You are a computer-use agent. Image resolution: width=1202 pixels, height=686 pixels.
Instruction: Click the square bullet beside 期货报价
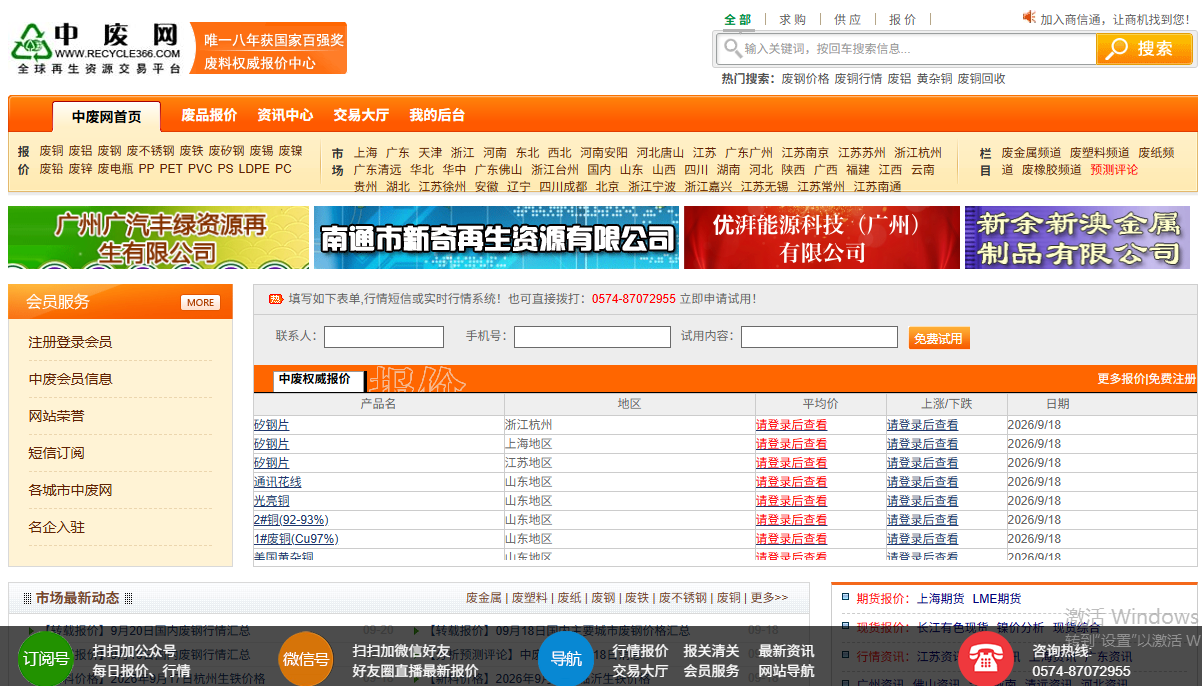coord(845,597)
